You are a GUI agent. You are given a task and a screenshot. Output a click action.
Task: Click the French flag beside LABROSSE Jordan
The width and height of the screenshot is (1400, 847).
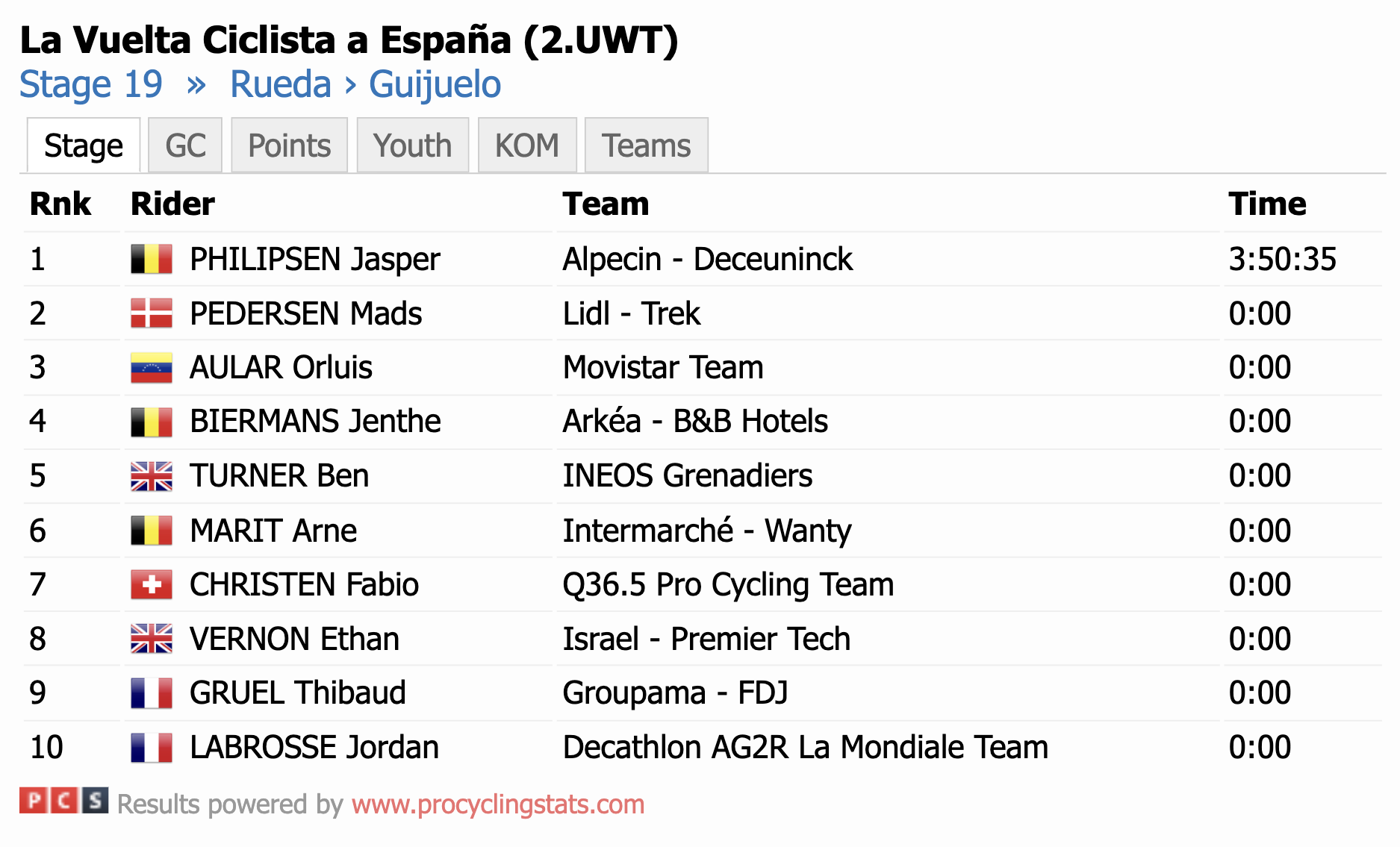(152, 747)
